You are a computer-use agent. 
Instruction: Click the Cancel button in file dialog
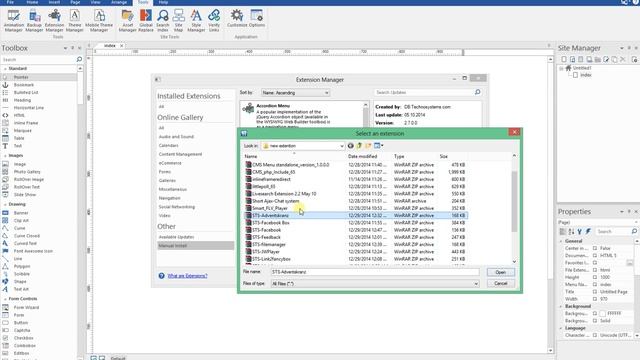tap(501, 283)
